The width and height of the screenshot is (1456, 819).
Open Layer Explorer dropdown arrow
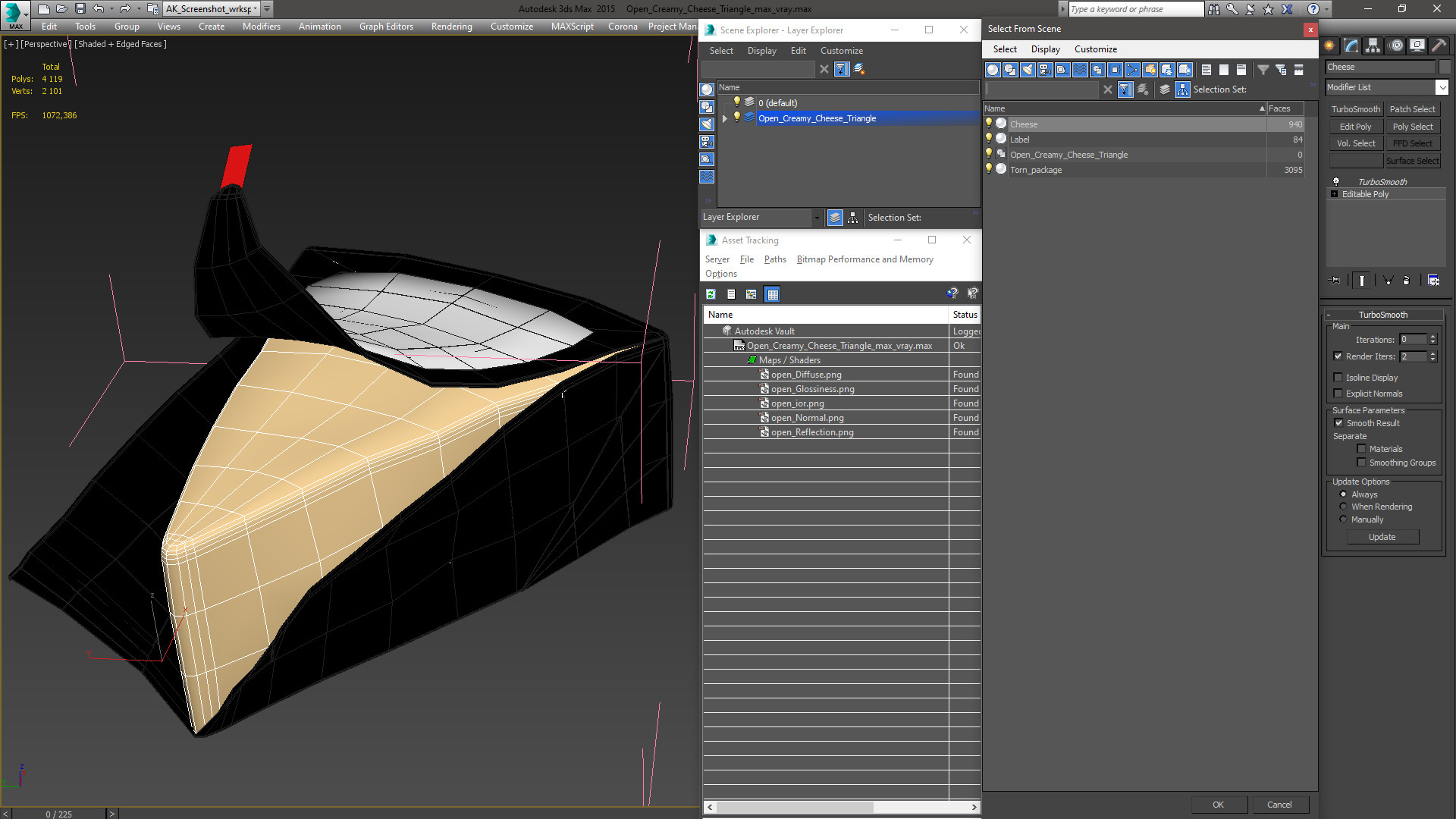tap(817, 218)
